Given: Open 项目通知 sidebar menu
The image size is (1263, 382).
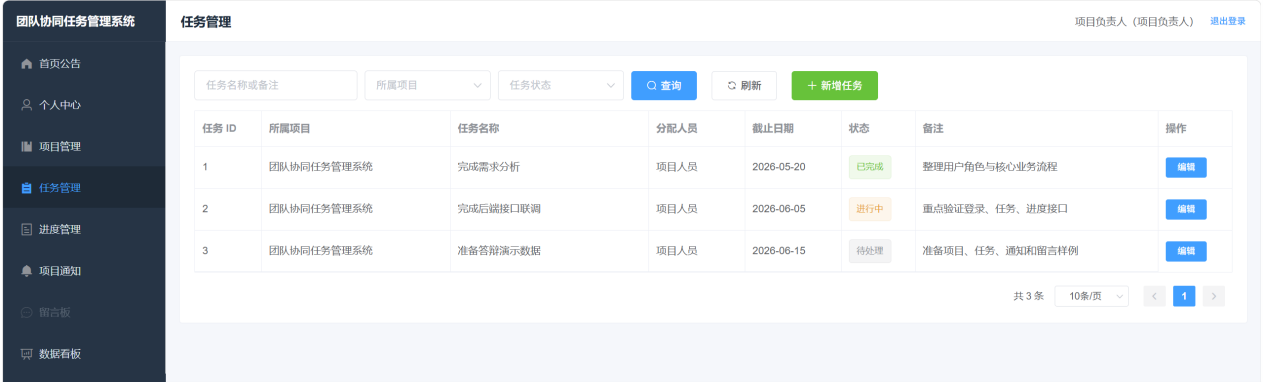Looking at the screenshot, I should pos(83,271).
